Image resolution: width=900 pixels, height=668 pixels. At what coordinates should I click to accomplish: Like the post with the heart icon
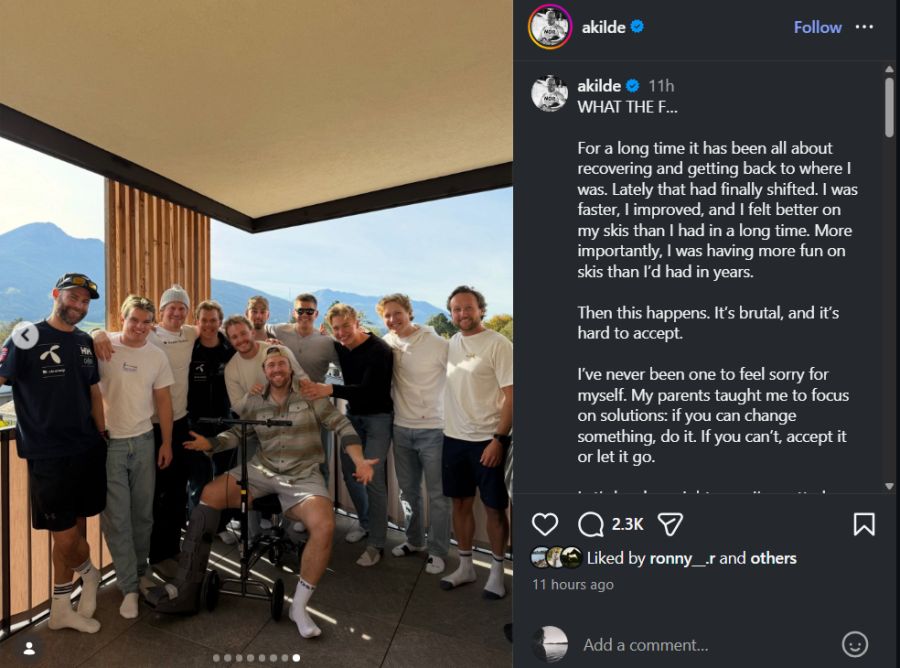(x=545, y=524)
